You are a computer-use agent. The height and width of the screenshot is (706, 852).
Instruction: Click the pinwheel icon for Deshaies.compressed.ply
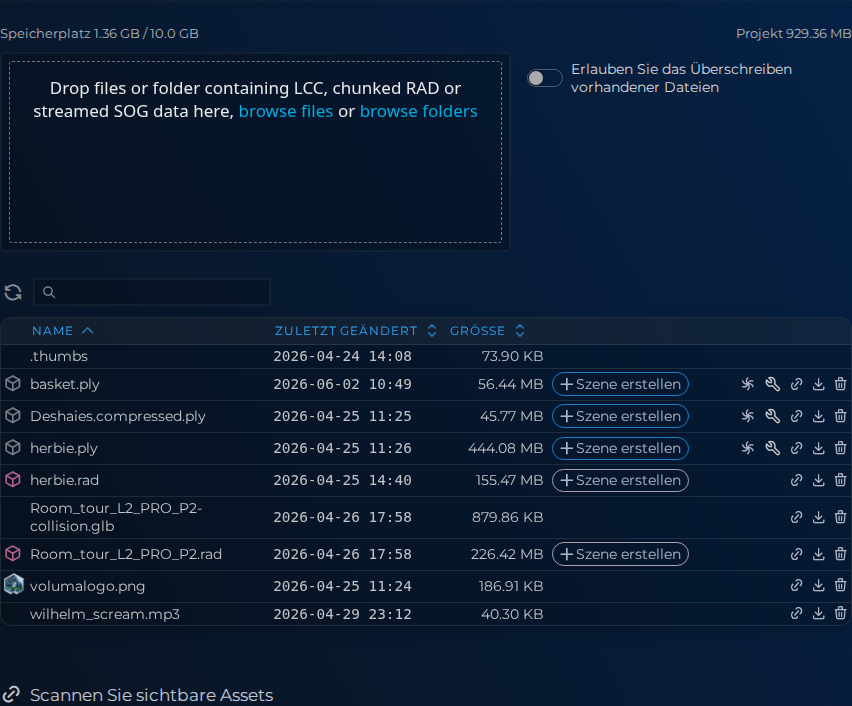coord(748,416)
